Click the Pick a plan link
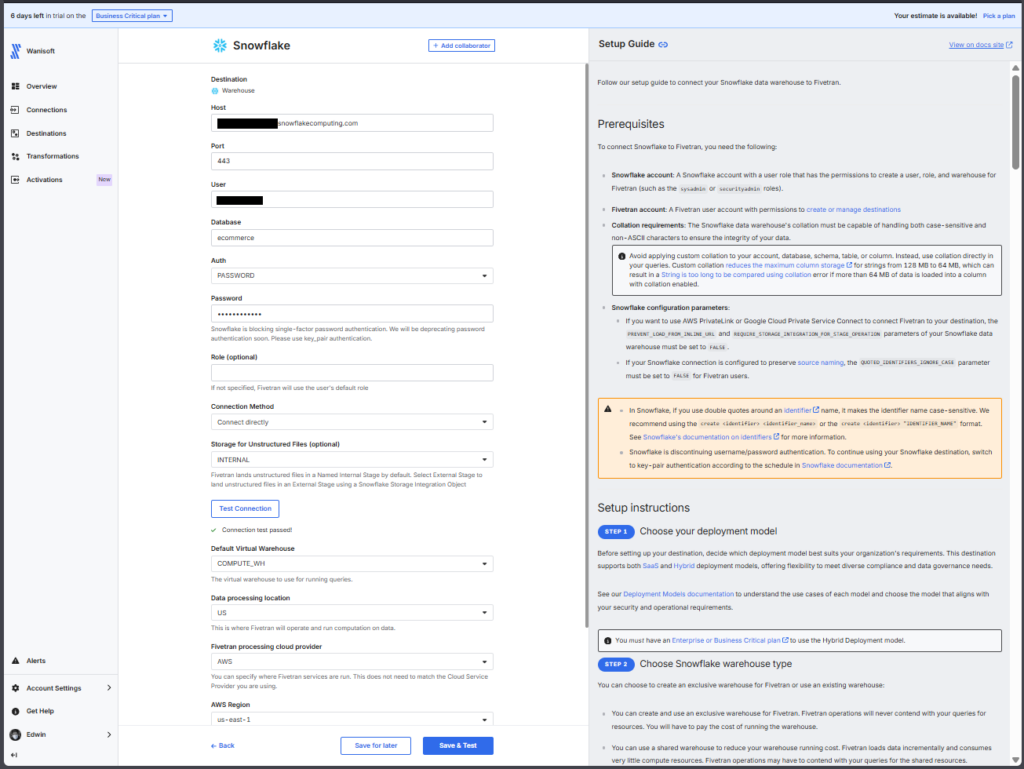1024x769 pixels. pos(999,16)
